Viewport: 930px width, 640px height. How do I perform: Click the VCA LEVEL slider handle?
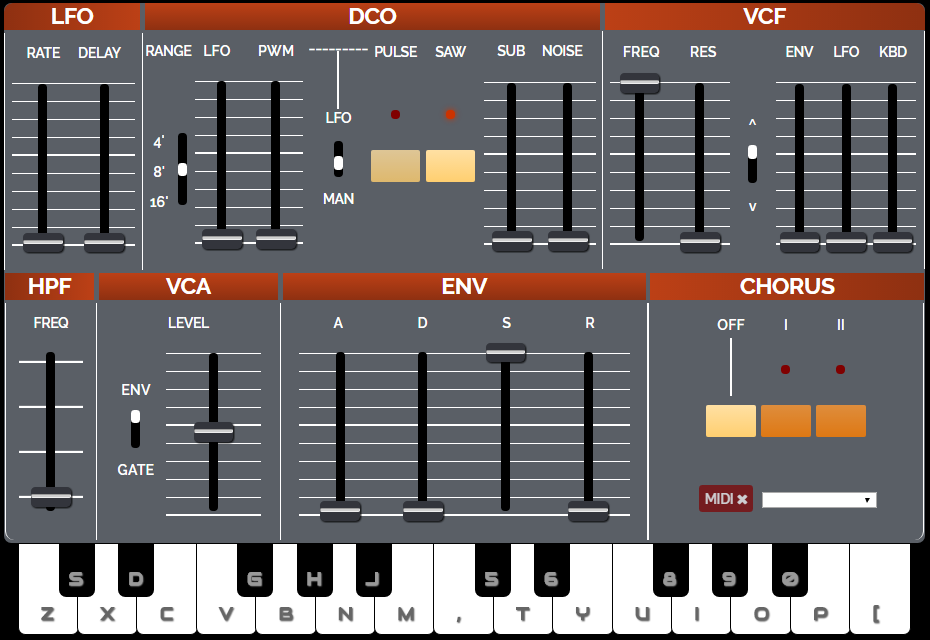[214, 432]
